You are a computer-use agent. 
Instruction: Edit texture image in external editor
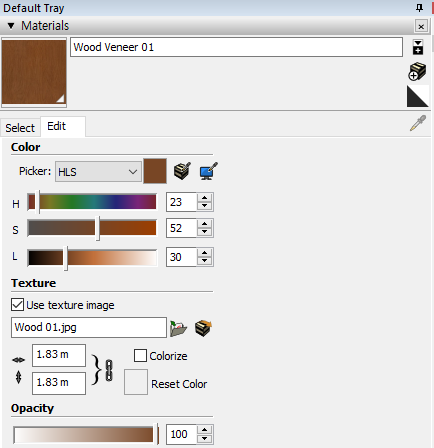click(x=203, y=328)
